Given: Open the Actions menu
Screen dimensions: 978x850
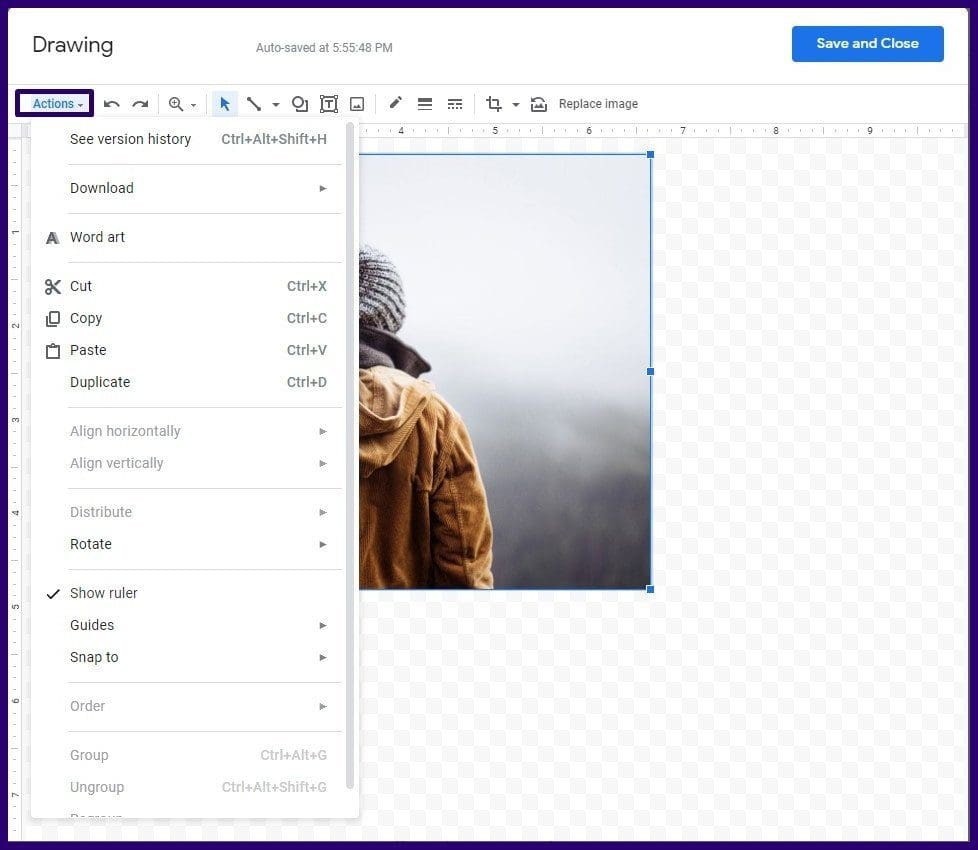Looking at the screenshot, I should pos(55,104).
